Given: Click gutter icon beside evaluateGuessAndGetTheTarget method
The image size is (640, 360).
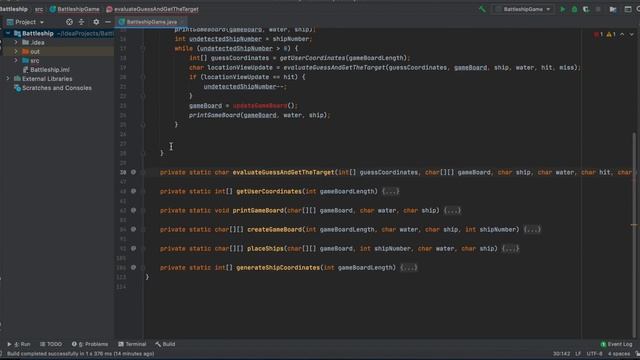Looking at the screenshot, I should tap(133, 172).
